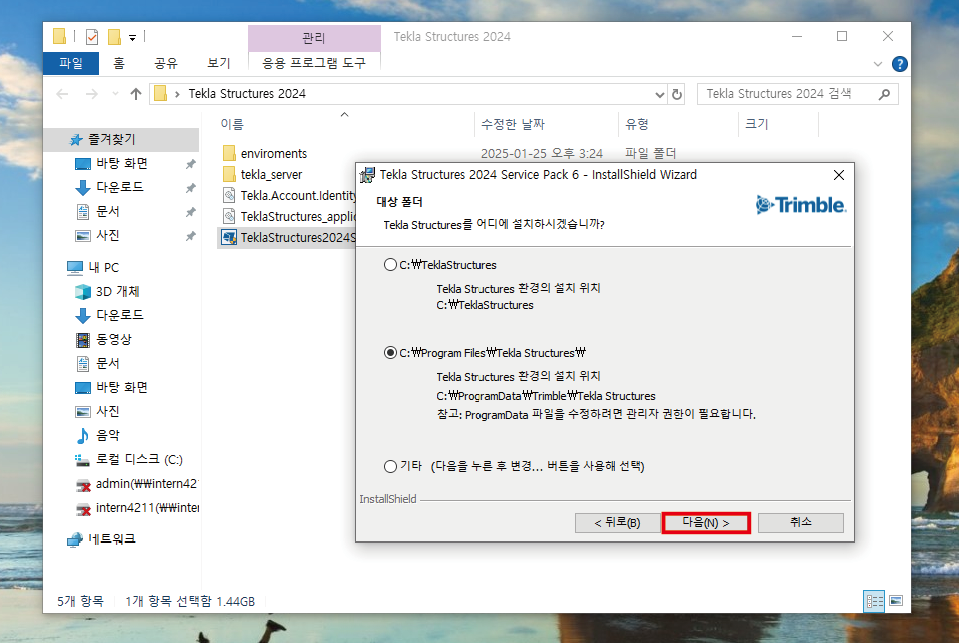
Task: Open the recent locations dropdown arrow
Action: pos(116,94)
